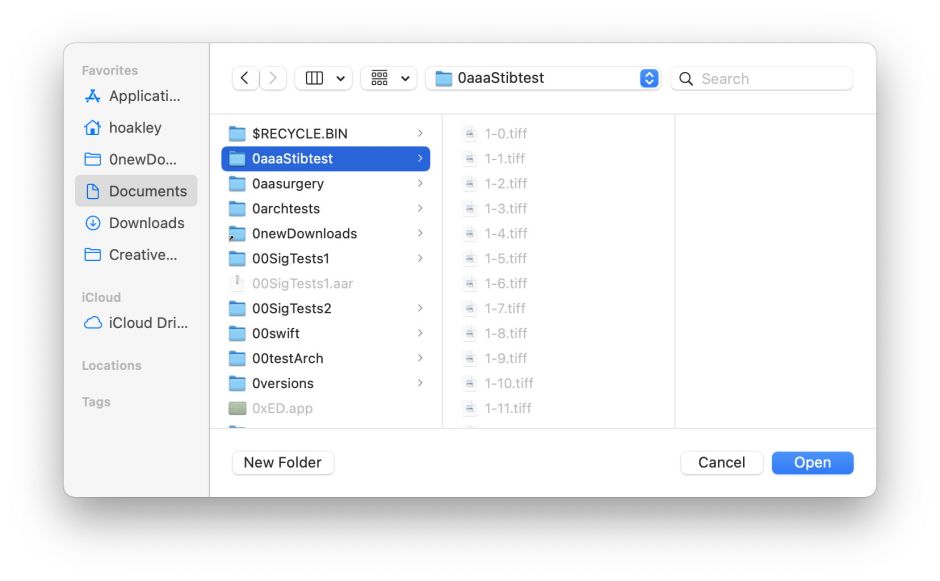Expand the 0aasurgery folder chevron
Image resolution: width=940 pixels, height=581 pixels.
coord(420,184)
